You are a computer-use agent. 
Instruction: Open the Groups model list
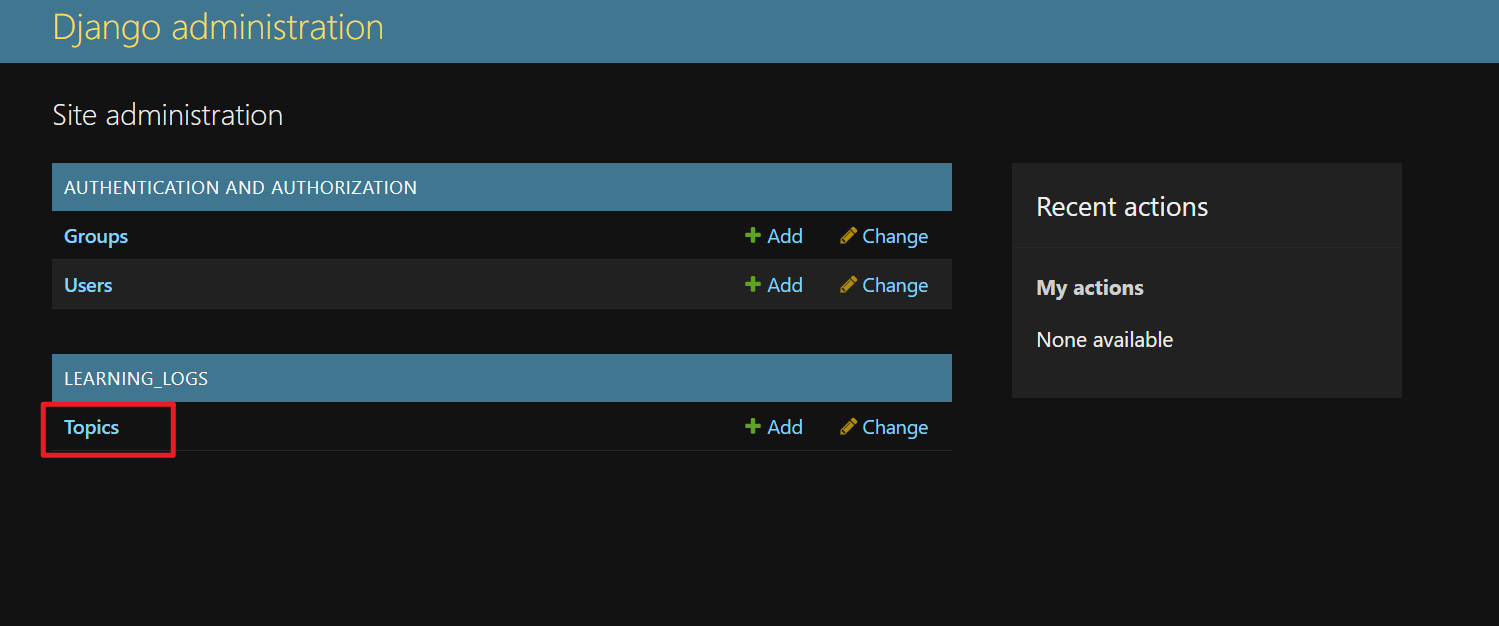95,236
